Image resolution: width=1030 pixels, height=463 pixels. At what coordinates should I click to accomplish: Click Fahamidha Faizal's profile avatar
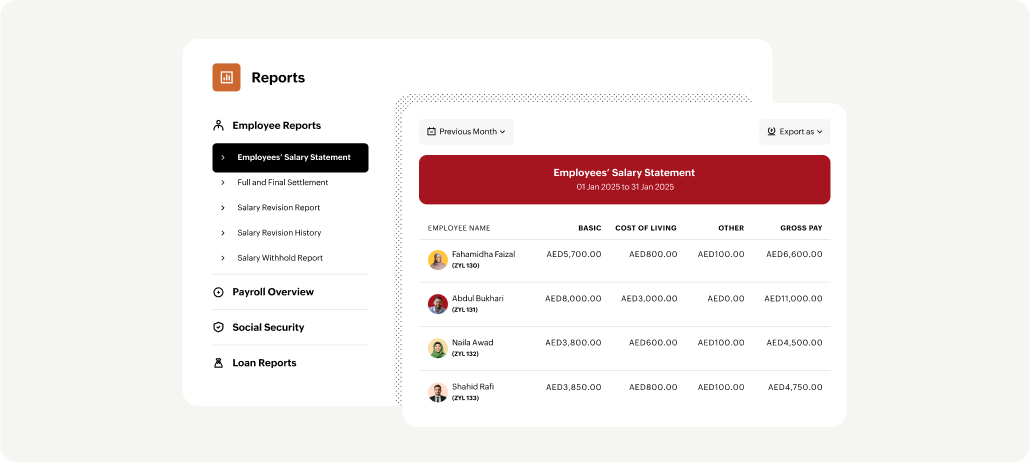click(x=437, y=260)
